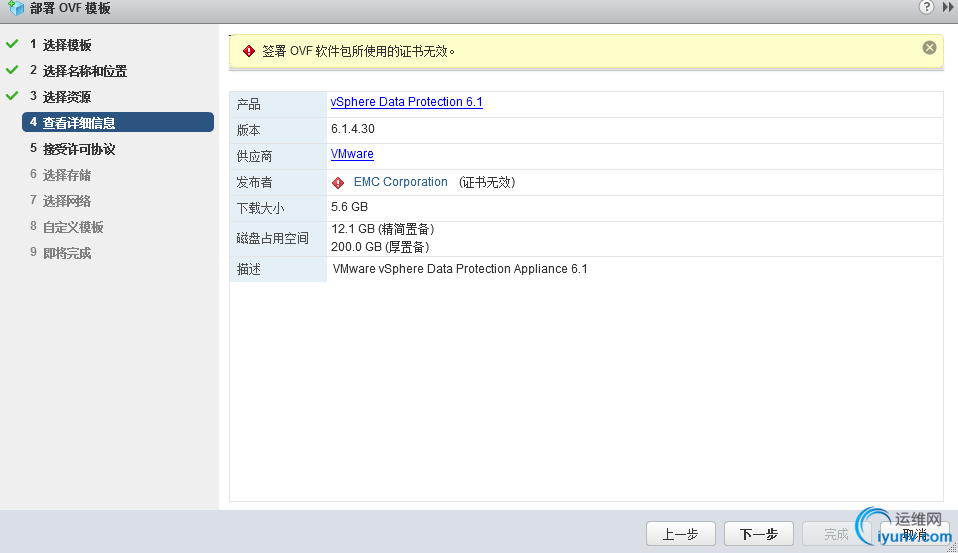The width and height of the screenshot is (958, 553).
Task: Click the 磁盘占用空间 row label
Action: pyautogui.click(x=272, y=238)
